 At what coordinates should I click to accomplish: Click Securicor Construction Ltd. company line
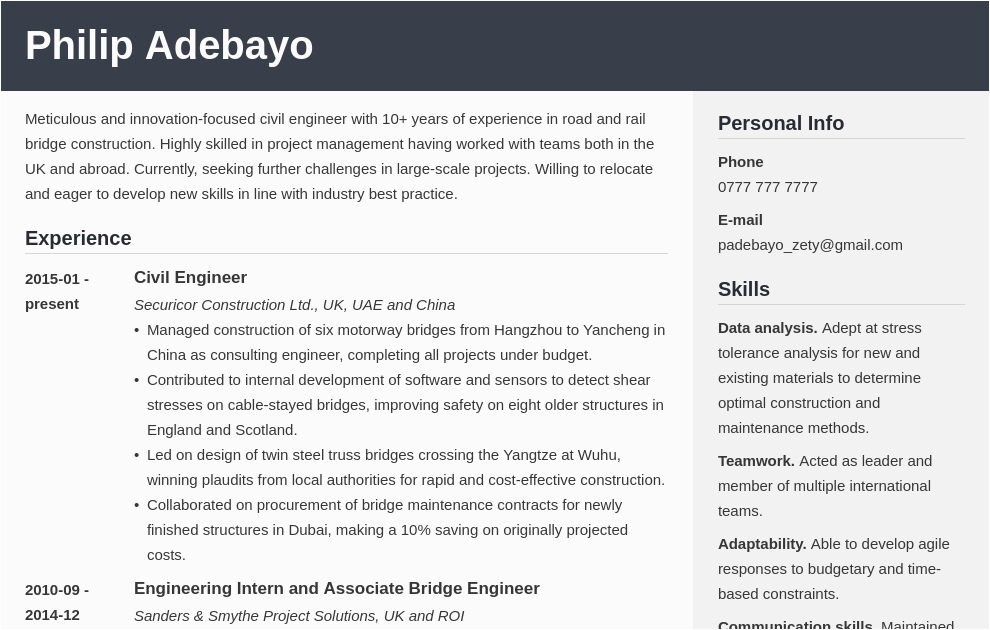294,305
